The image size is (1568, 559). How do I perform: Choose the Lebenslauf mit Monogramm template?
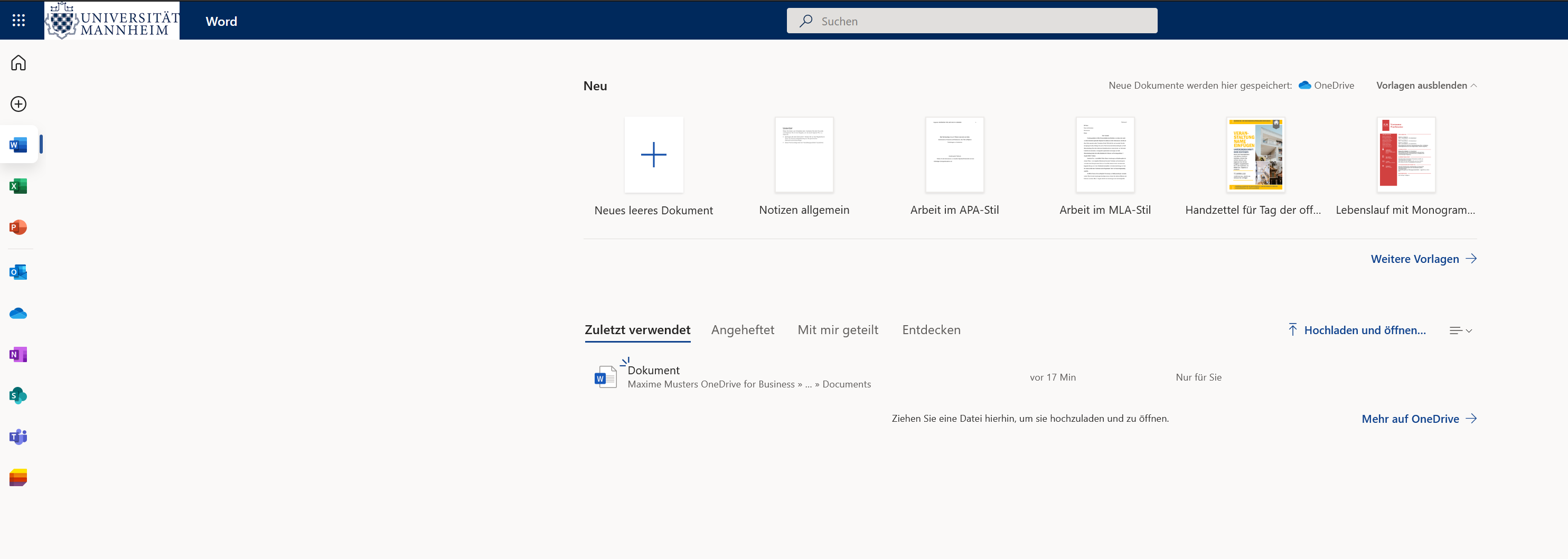(1406, 155)
